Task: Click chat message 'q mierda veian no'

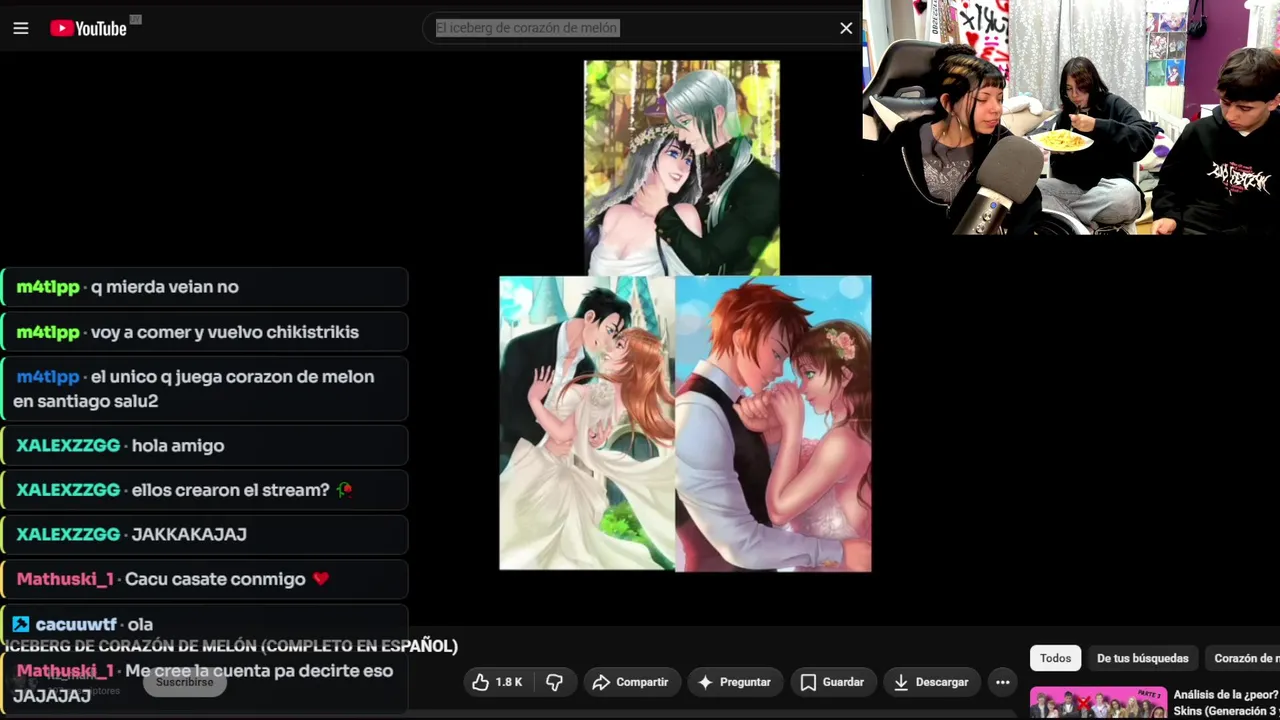Action: 204,287
